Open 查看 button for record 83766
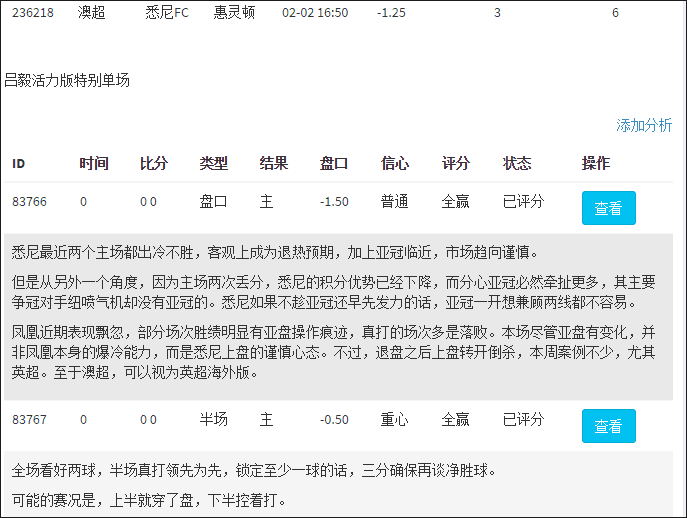The width and height of the screenshot is (687, 518). 609,208
